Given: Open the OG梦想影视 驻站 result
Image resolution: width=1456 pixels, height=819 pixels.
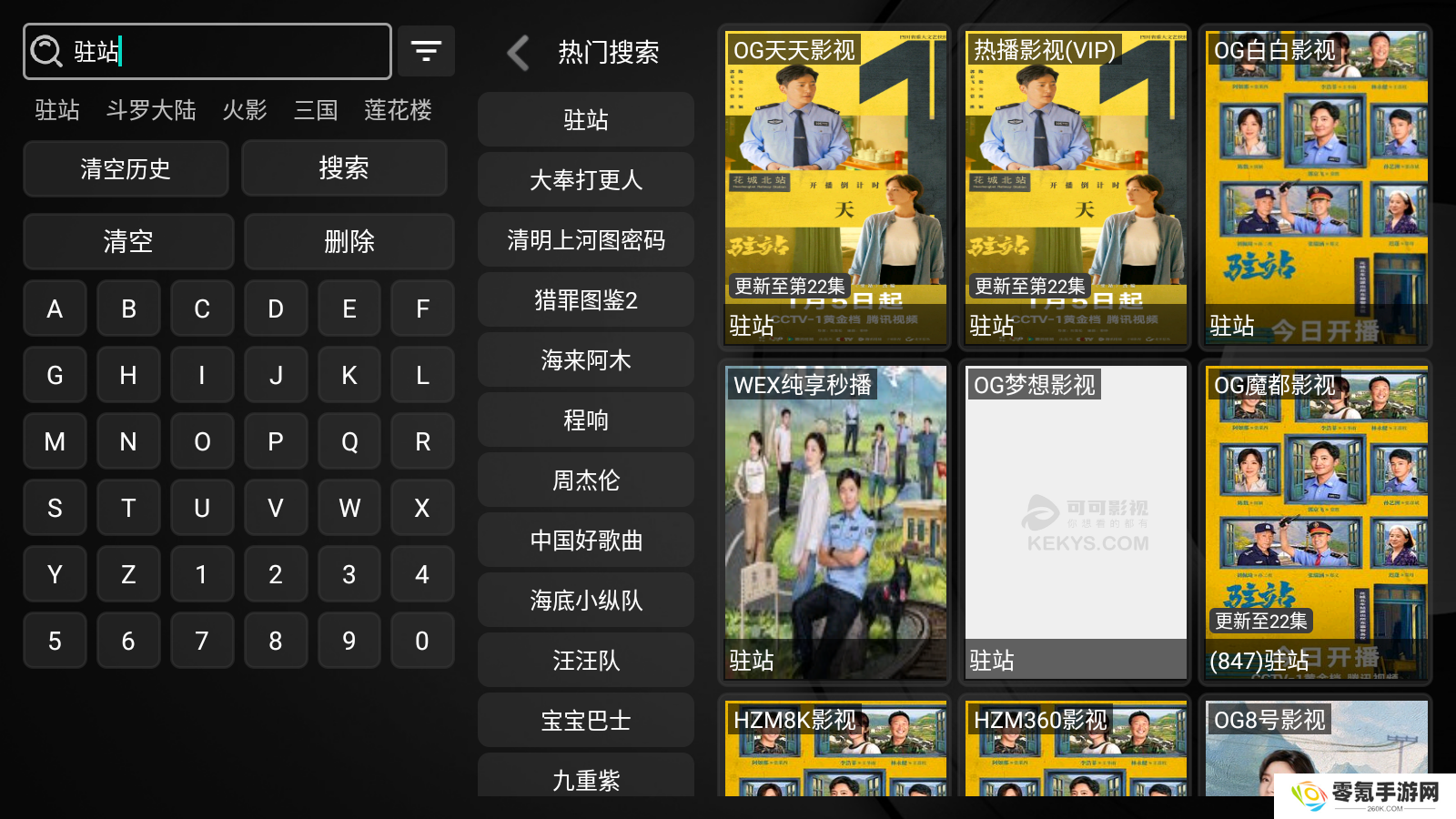Looking at the screenshot, I should 1076,522.
